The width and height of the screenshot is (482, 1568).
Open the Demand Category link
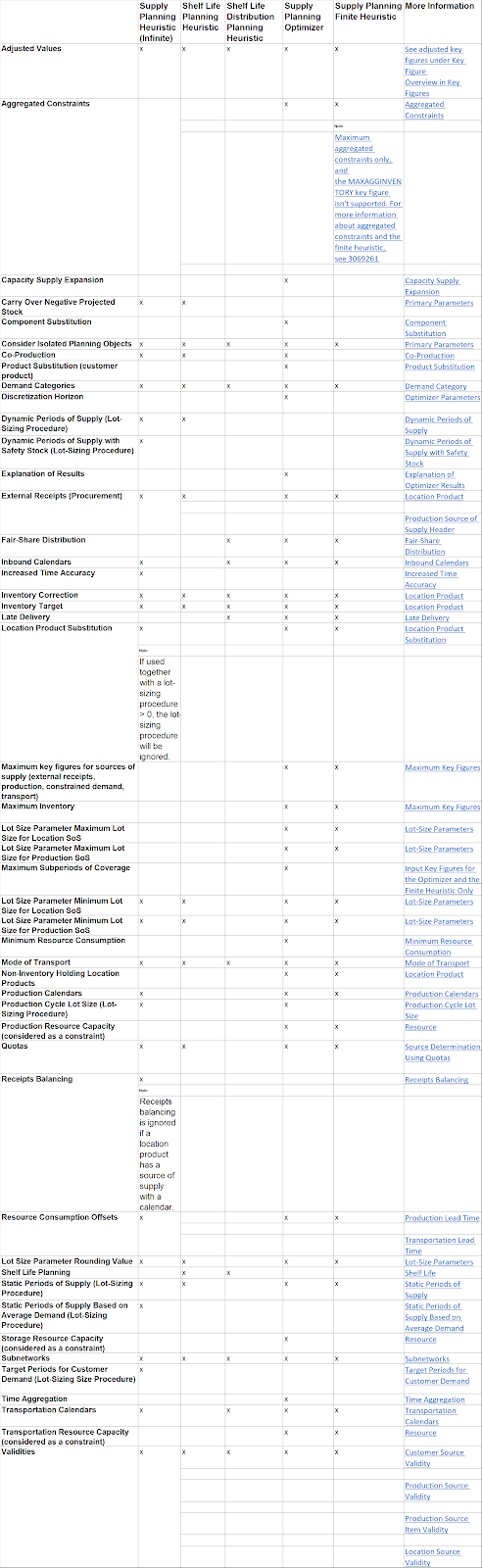[x=436, y=386]
